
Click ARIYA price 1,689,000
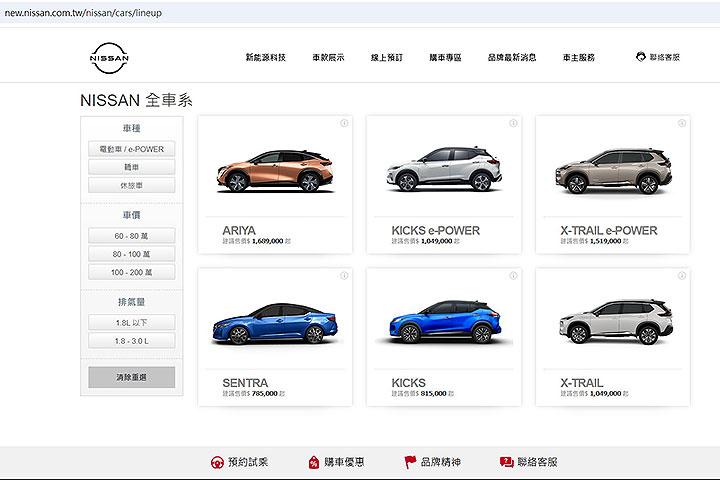[267, 241]
